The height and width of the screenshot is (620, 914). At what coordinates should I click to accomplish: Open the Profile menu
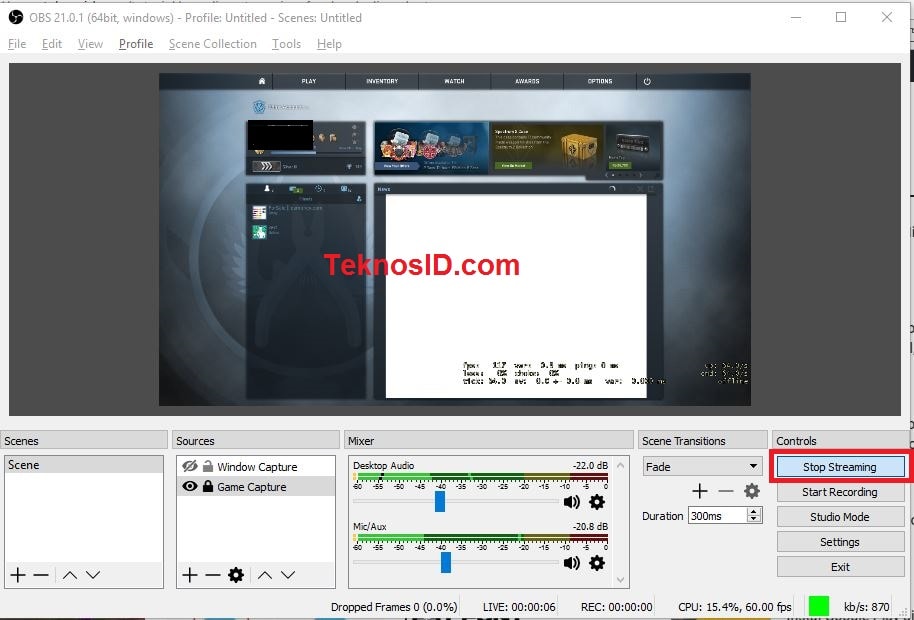136,44
